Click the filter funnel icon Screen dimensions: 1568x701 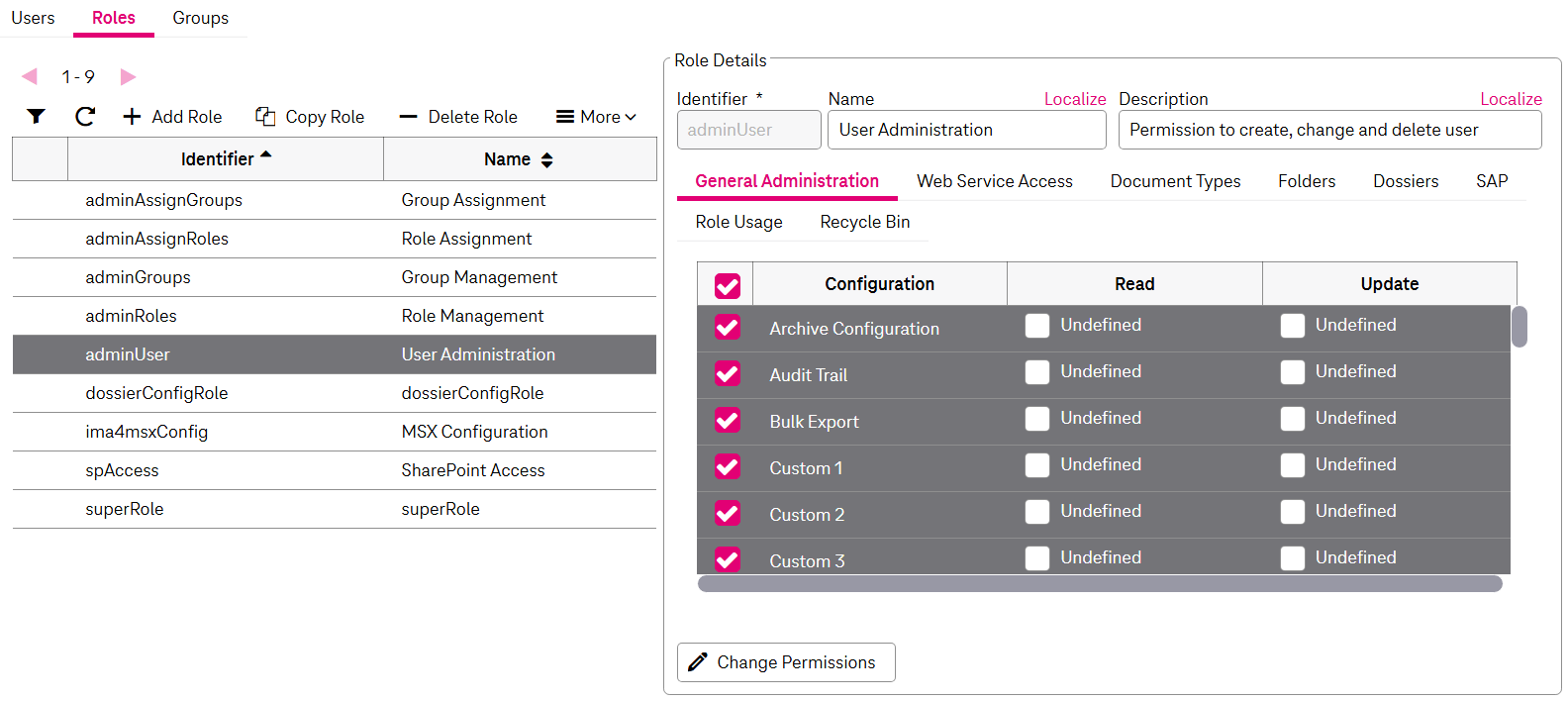tap(36, 117)
